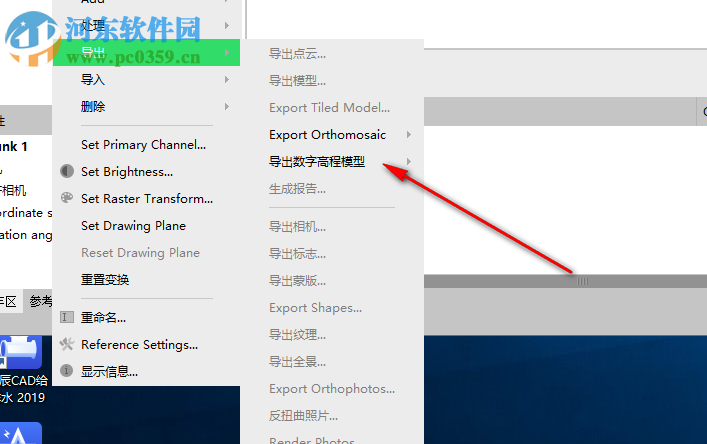Open the CAD 2019 desktop shortcut
This screenshot has height=444, width=707.
pyautogui.click(x=22, y=371)
